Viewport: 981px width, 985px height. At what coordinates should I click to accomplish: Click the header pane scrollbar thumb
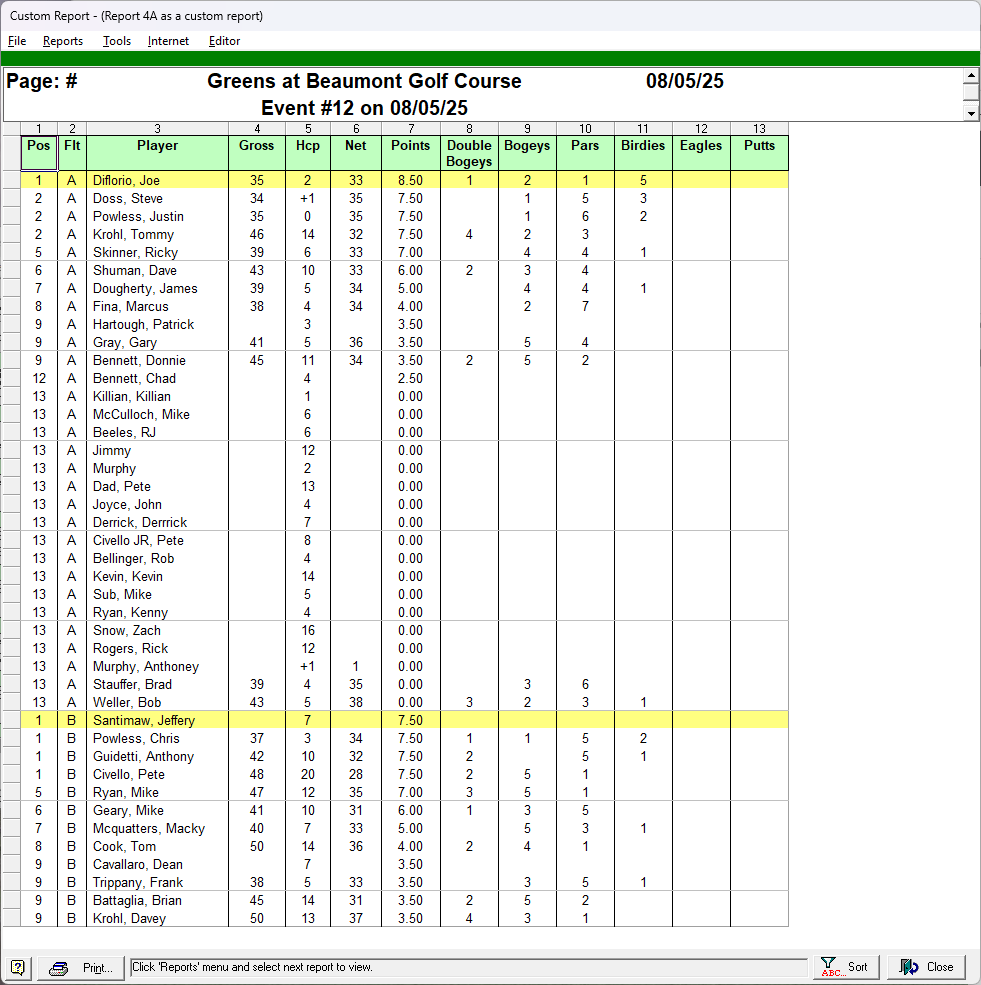(x=970, y=94)
